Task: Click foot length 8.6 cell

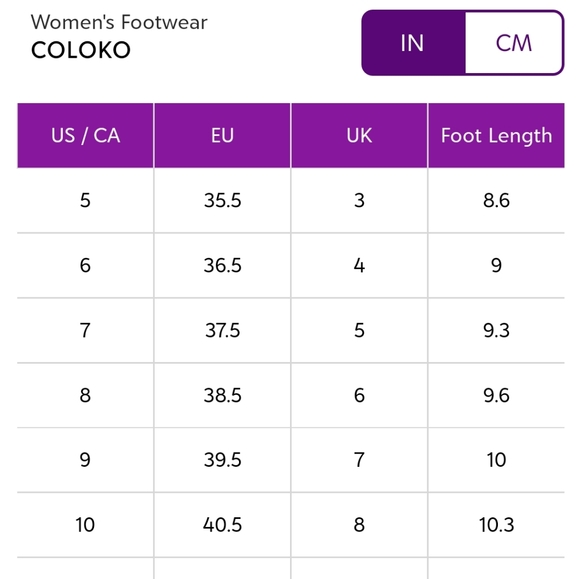Action: coord(496,201)
